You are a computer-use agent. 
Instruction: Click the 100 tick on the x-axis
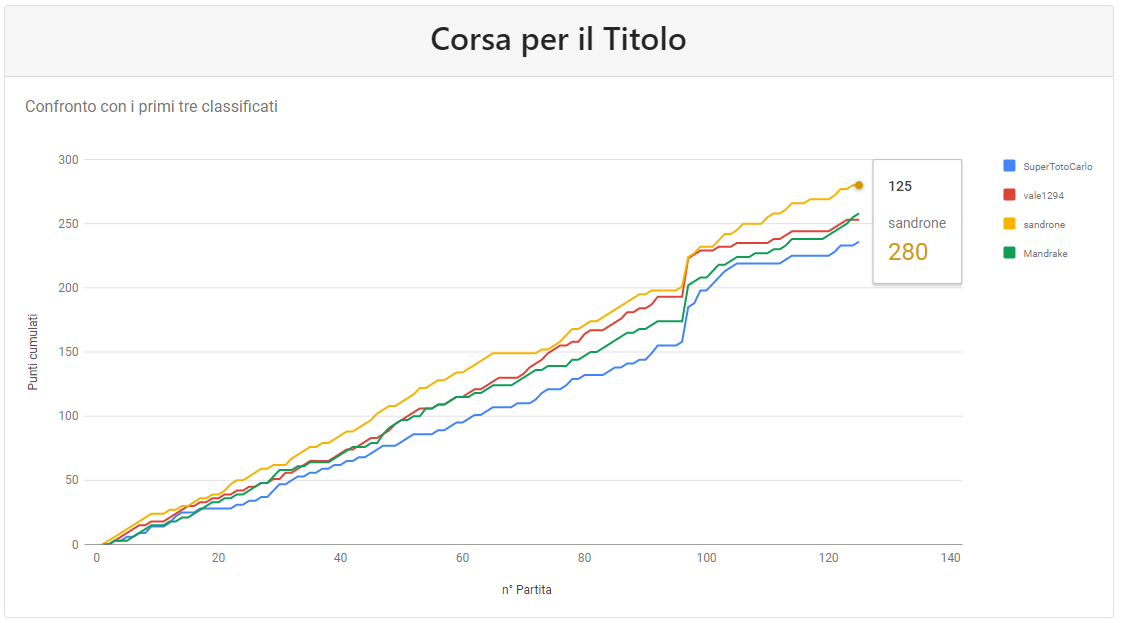(x=706, y=558)
